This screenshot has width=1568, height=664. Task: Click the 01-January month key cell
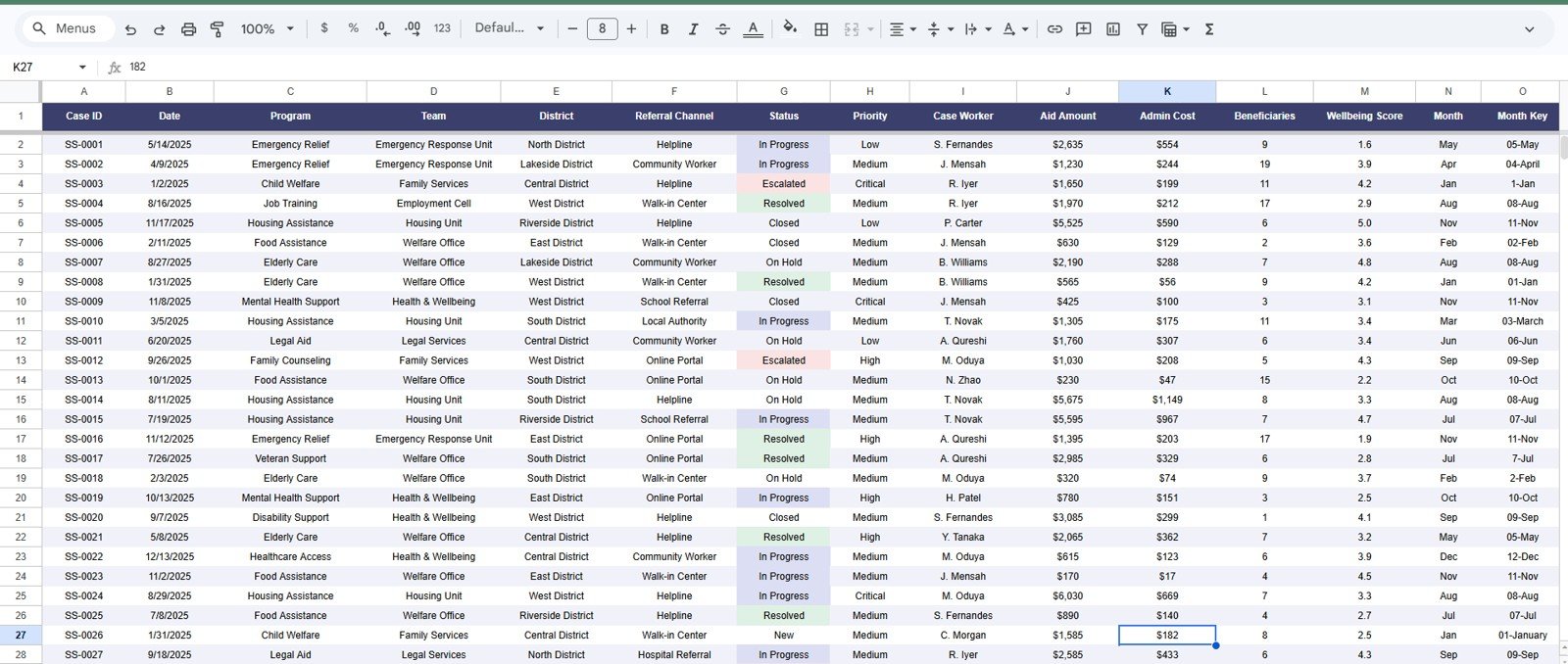[1522, 635]
